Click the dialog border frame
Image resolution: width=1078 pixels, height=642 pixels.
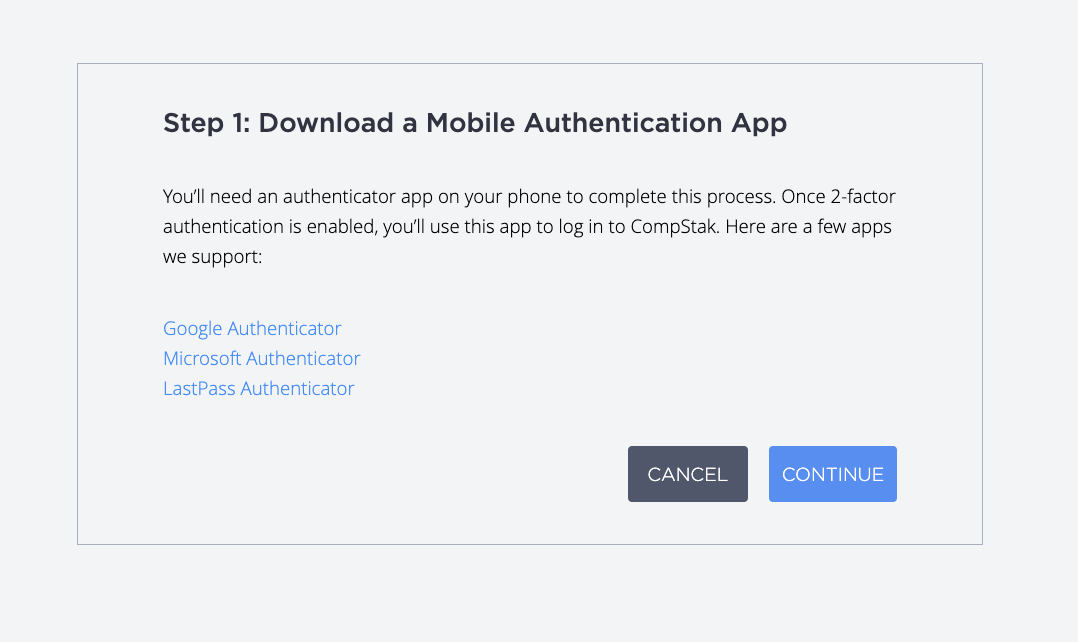click(x=530, y=61)
